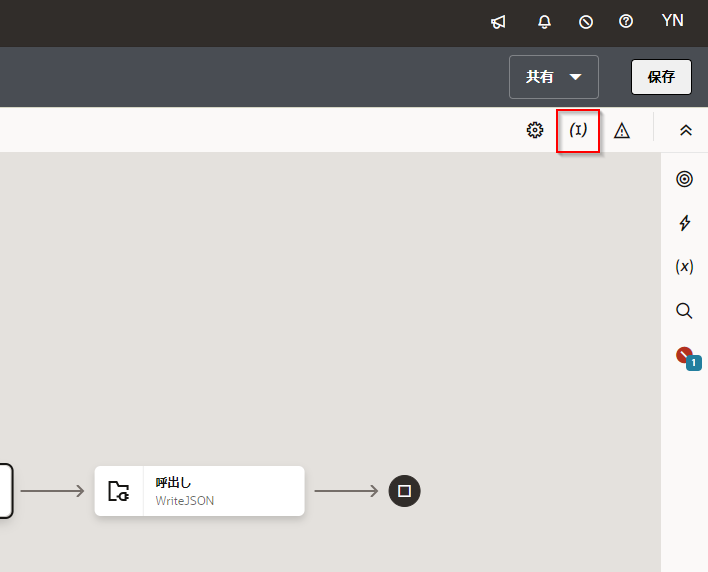
Task: Click the megaphone announcements icon
Action: [x=498, y=21]
